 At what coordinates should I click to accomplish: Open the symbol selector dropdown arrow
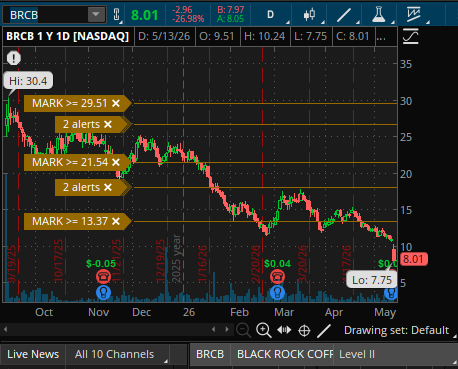coord(96,15)
